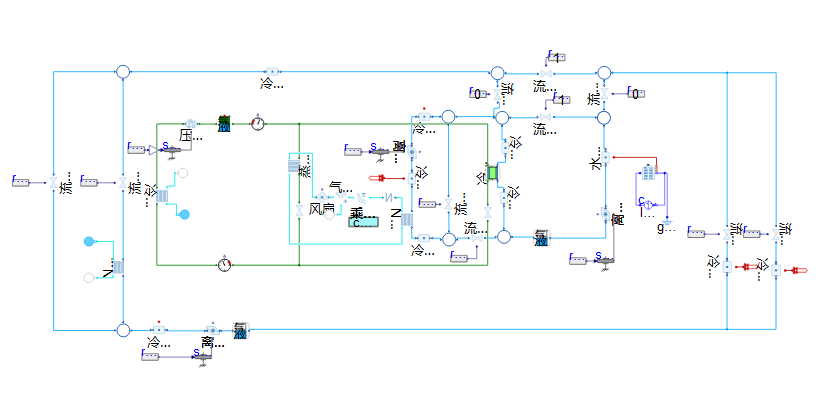The width and height of the screenshot is (839, 401).
Task: Select the filled blue port at far left
Action: (89, 241)
